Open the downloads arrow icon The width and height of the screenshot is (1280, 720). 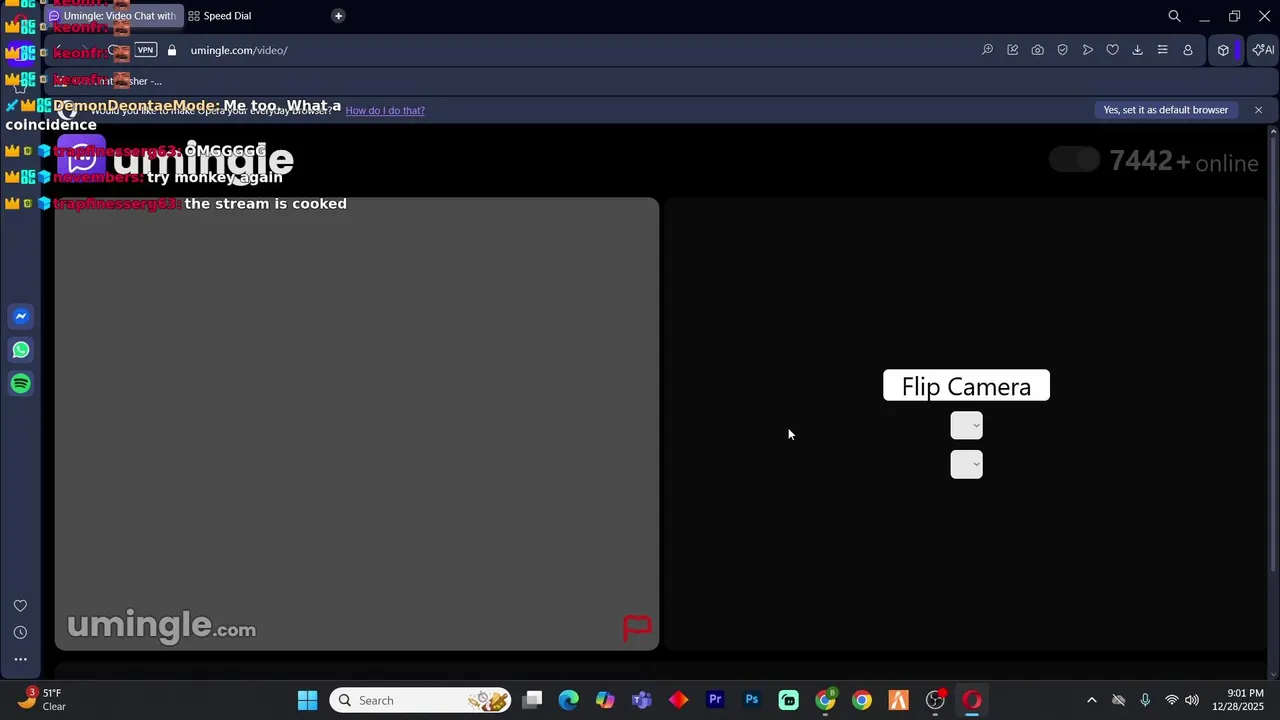(1137, 50)
